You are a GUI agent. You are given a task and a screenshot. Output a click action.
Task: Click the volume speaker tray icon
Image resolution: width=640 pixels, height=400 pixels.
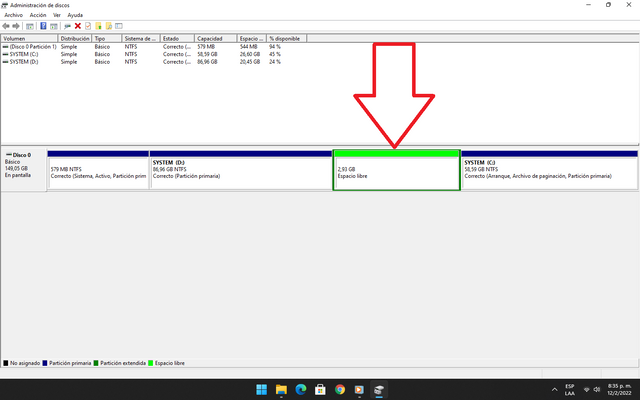coord(597,390)
